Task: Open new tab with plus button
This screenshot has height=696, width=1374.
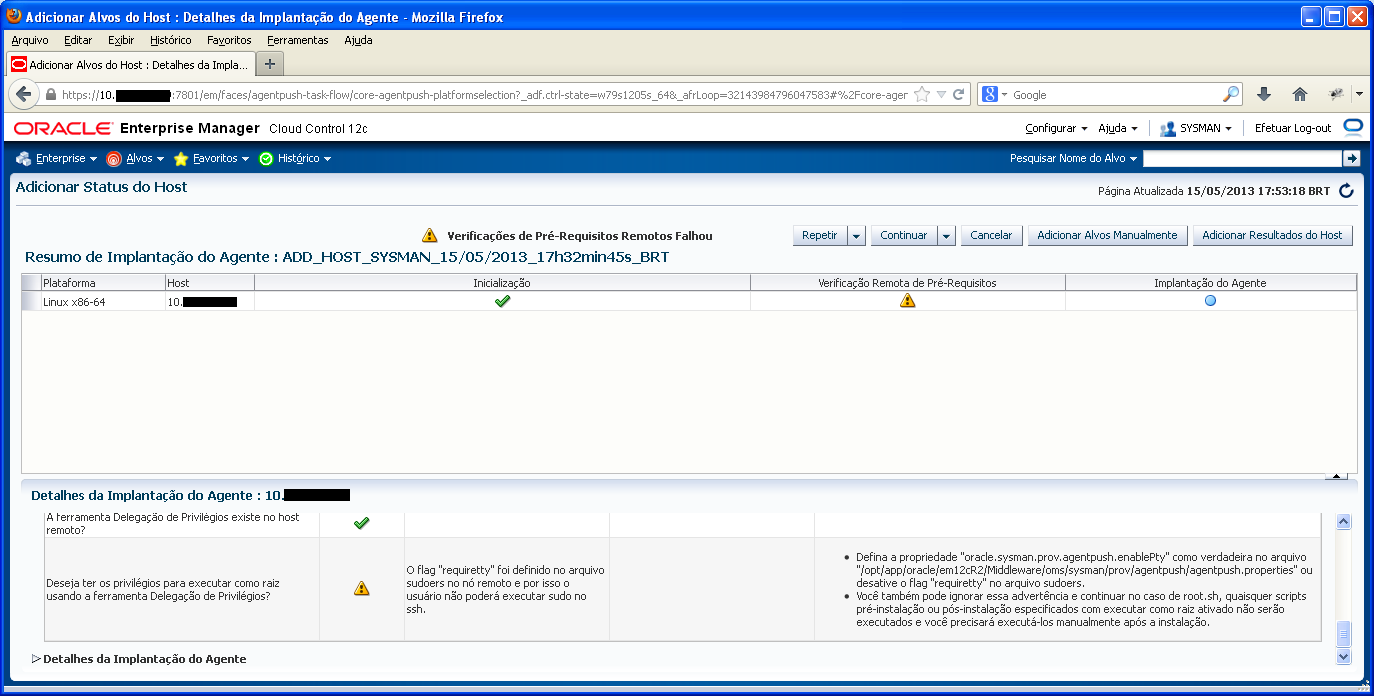Action: (270, 63)
